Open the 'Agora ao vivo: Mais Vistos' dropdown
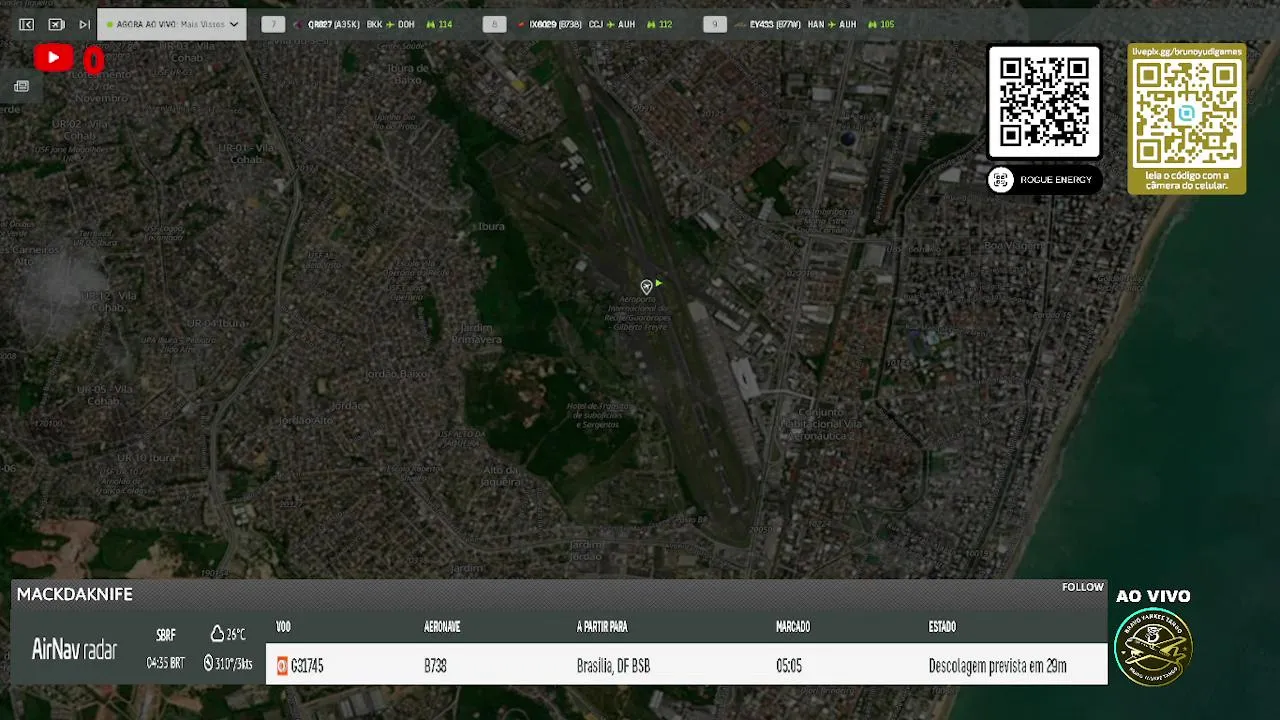 pos(172,24)
